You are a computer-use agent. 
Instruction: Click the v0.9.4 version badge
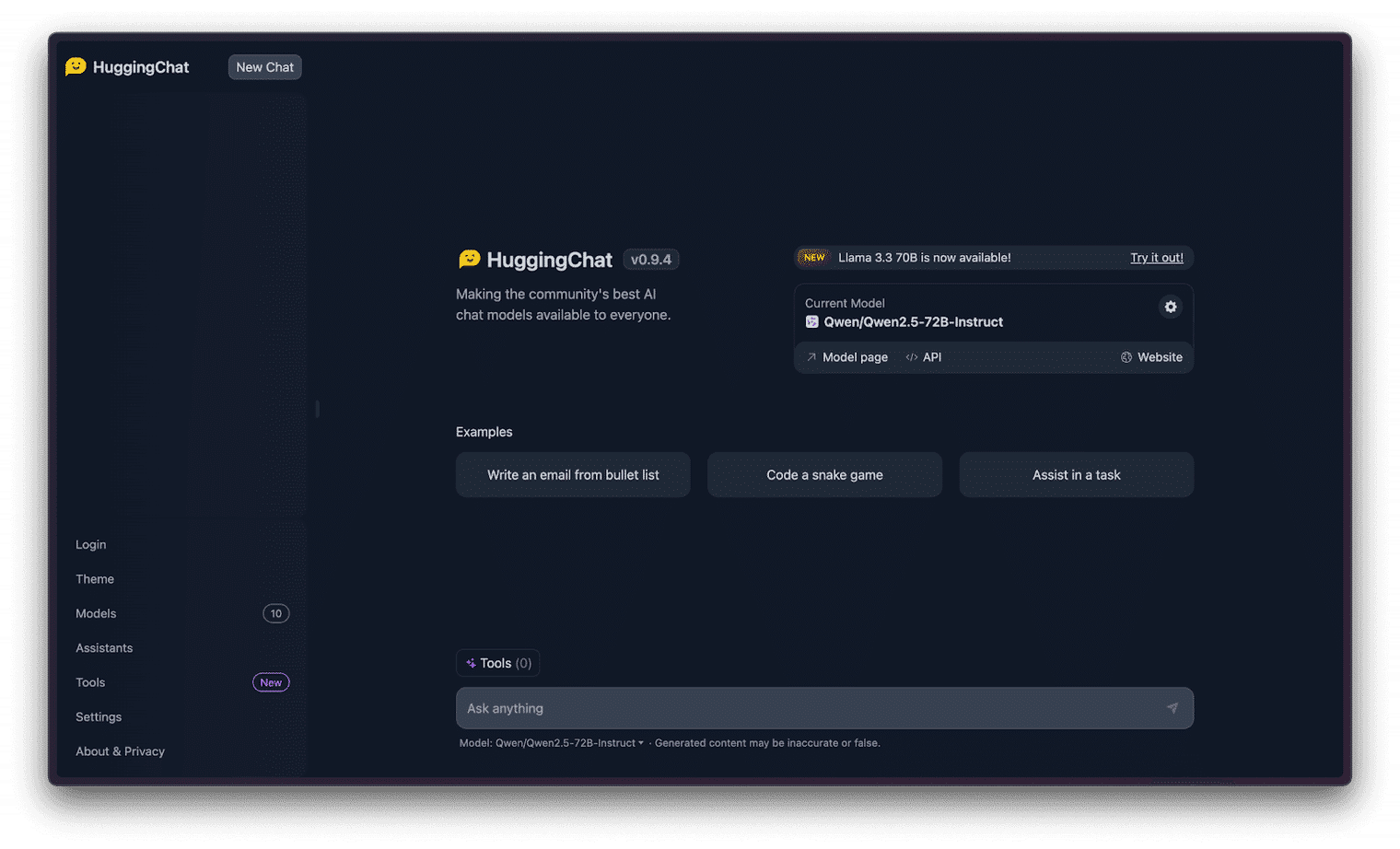point(651,260)
